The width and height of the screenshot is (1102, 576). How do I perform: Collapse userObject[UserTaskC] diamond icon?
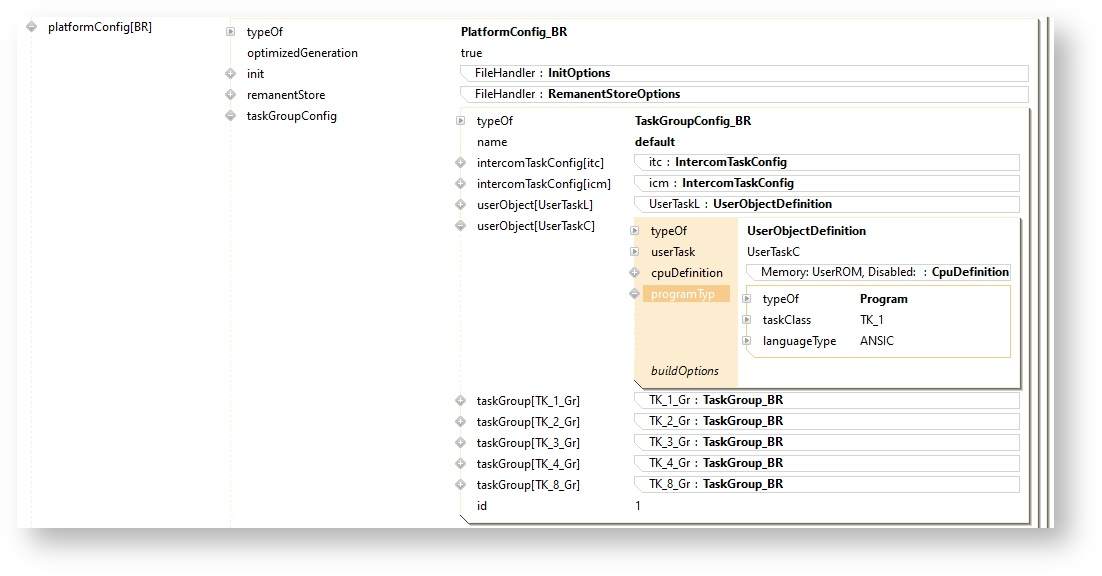(461, 226)
